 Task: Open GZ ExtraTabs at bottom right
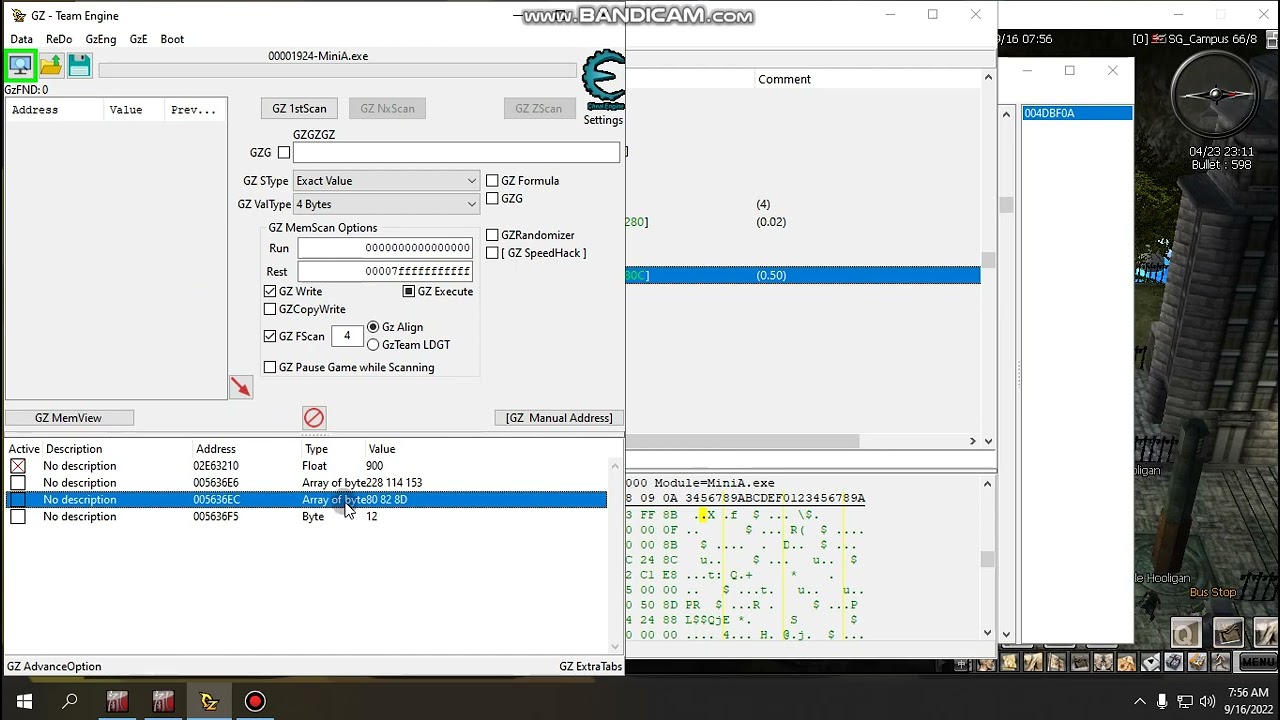click(590, 666)
